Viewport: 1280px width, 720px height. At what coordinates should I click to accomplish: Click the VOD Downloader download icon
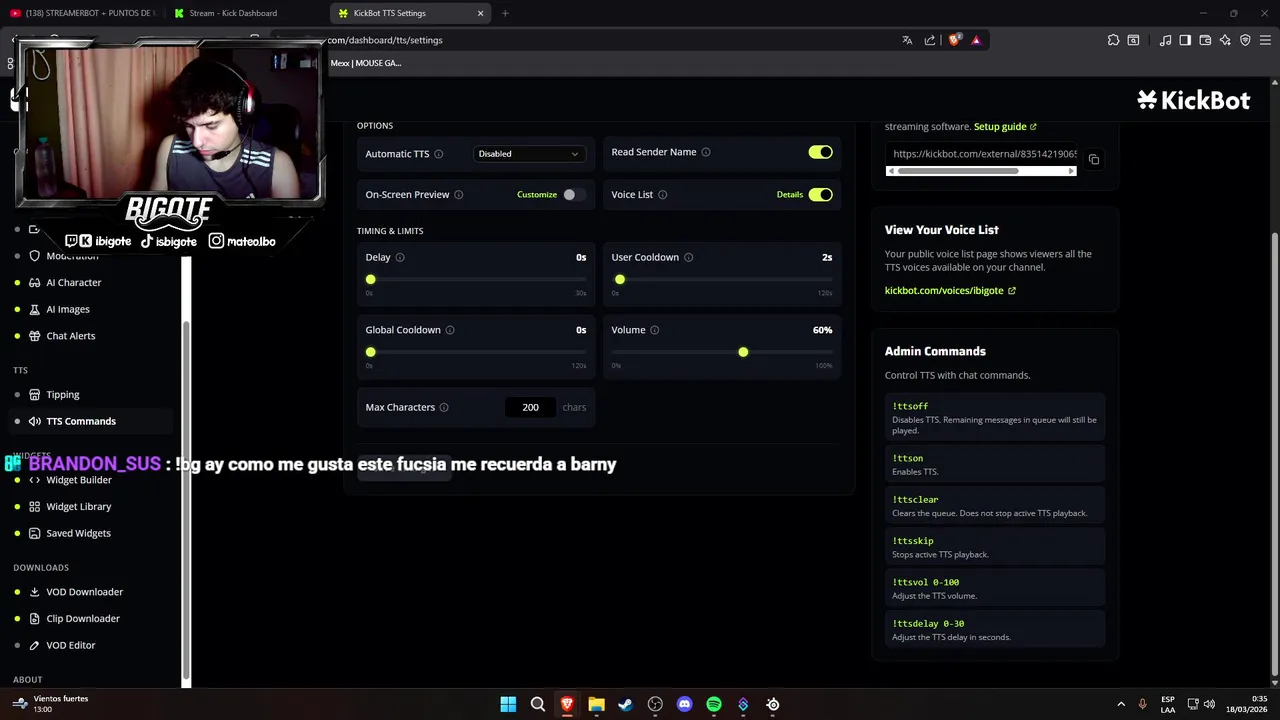pos(34,592)
